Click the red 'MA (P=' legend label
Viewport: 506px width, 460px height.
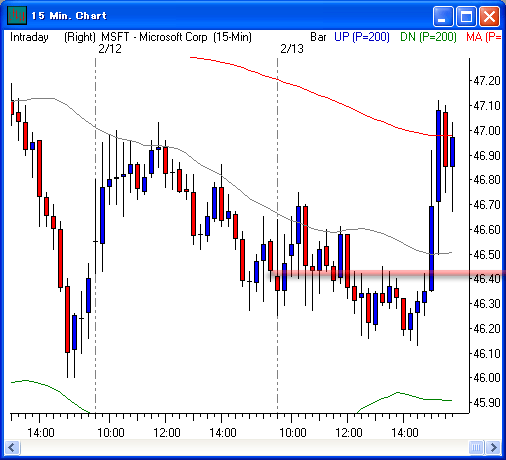click(484, 37)
